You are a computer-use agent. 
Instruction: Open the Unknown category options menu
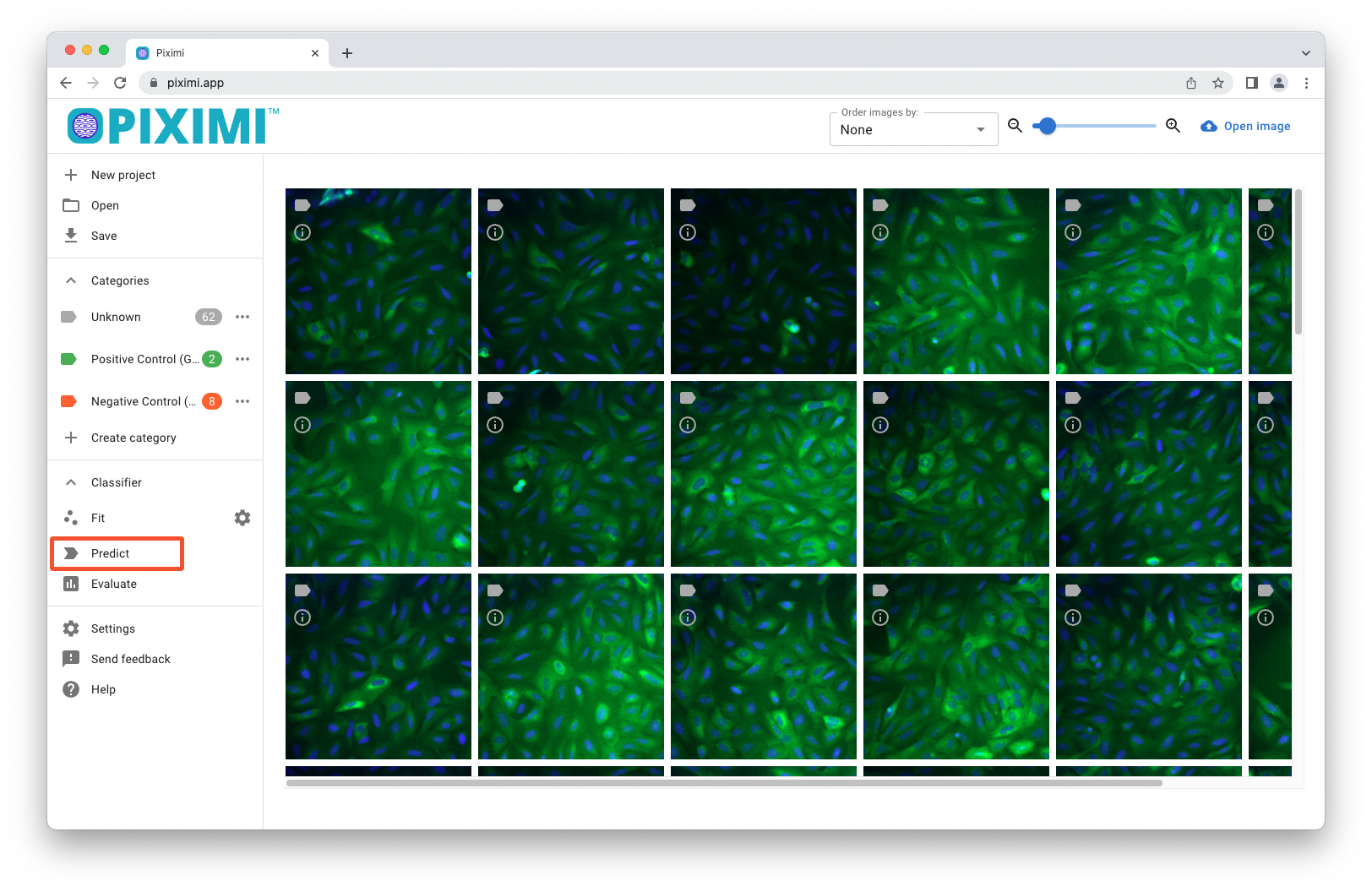coord(242,317)
